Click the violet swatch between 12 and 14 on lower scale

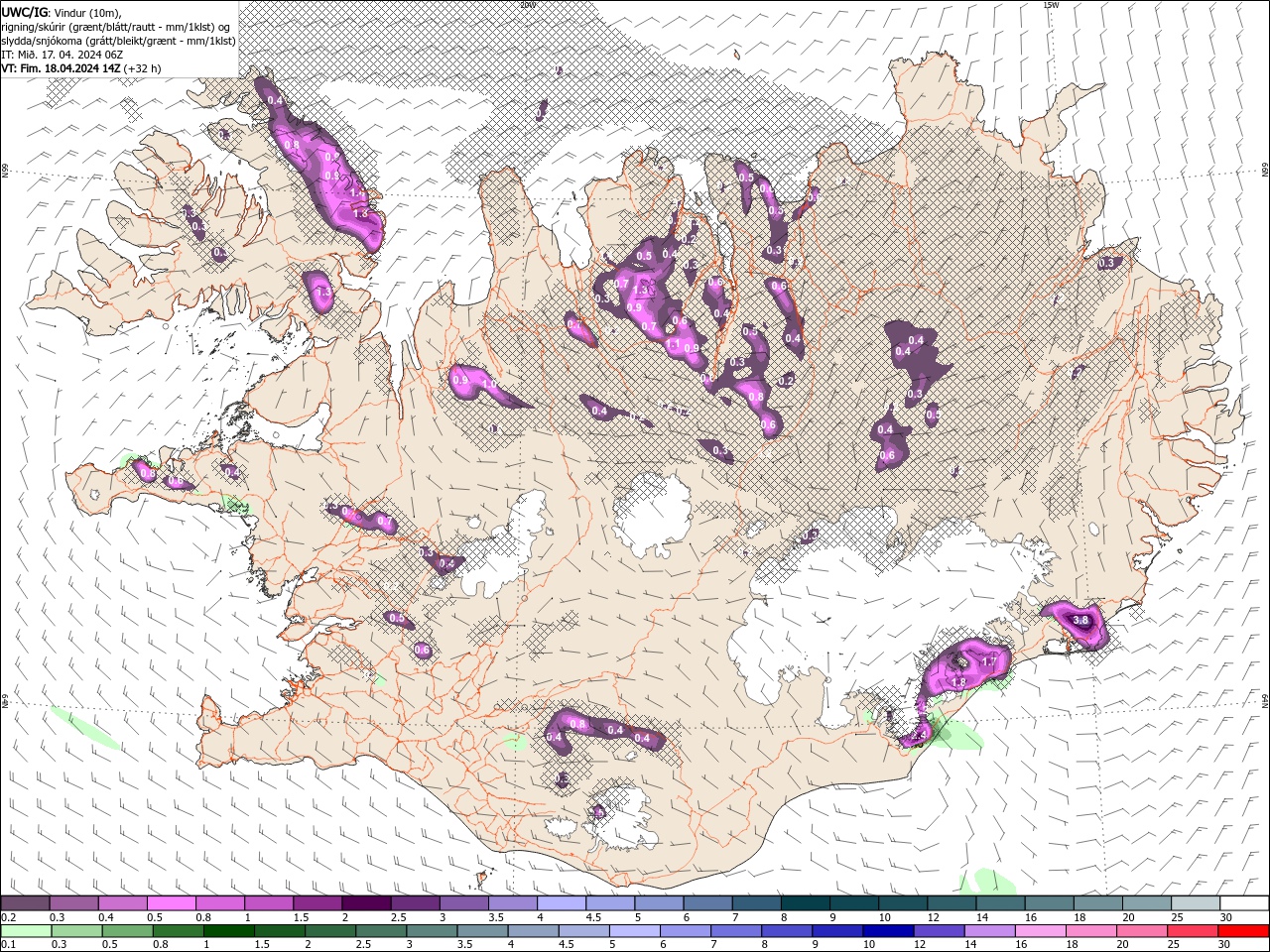click(940, 931)
